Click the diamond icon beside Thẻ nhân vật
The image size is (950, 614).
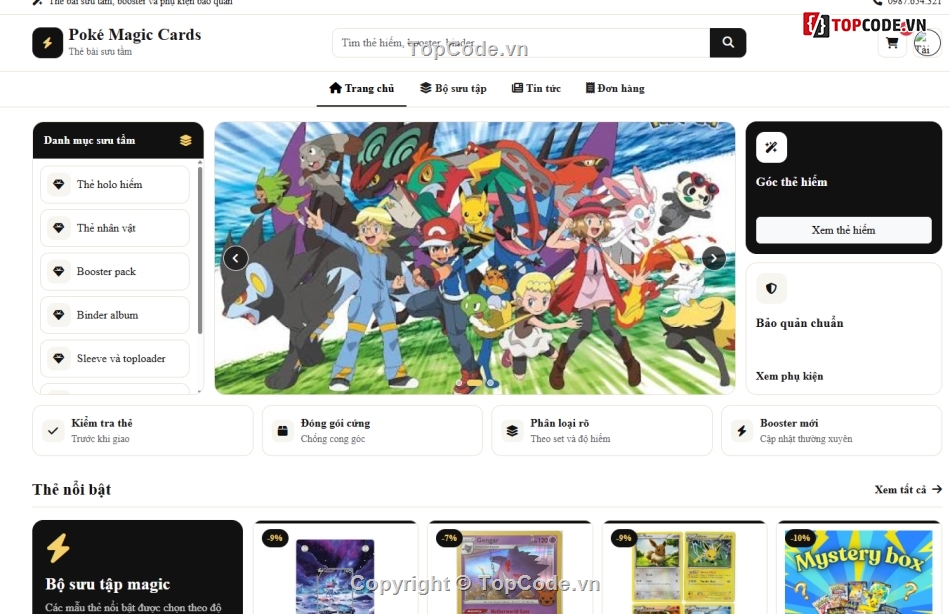(59, 228)
